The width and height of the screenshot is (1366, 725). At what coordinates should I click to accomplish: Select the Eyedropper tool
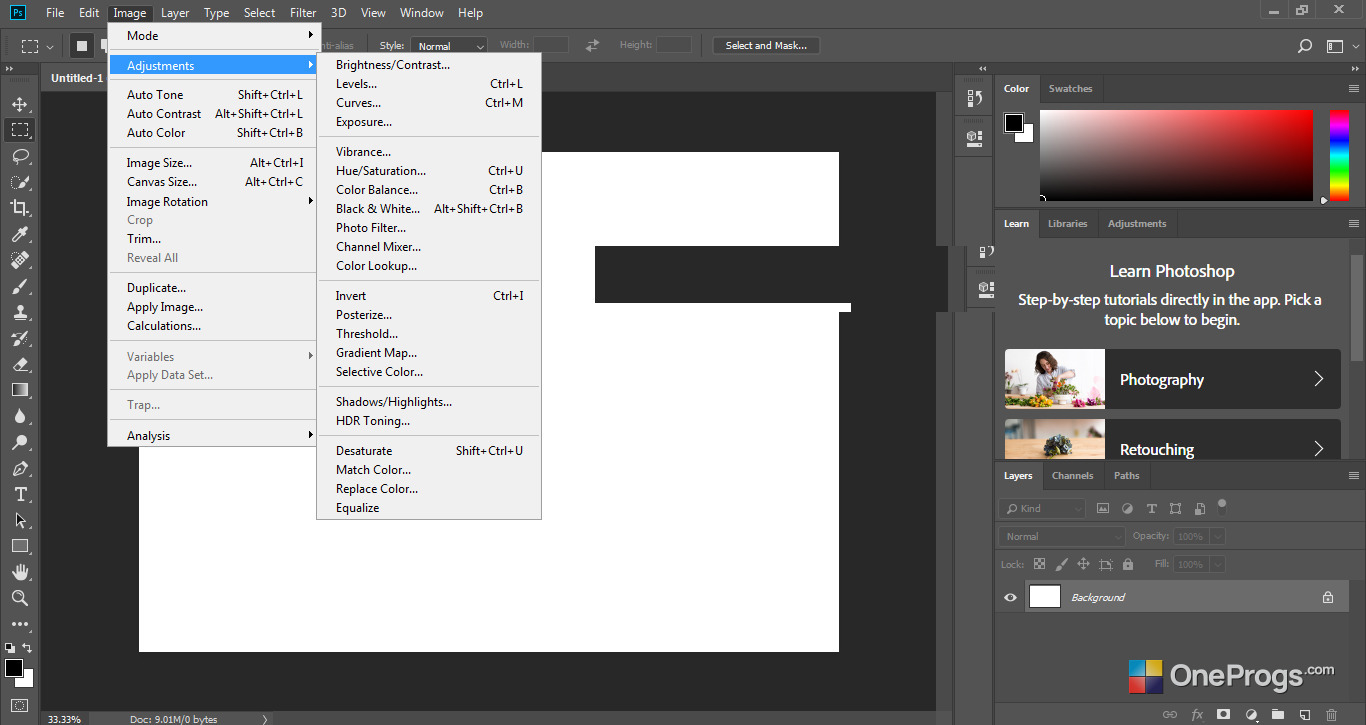coord(20,234)
